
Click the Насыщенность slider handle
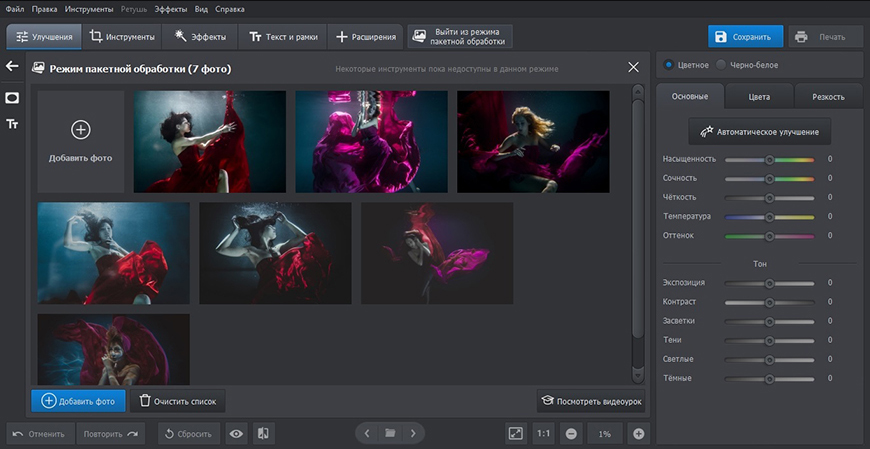click(x=769, y=159)
